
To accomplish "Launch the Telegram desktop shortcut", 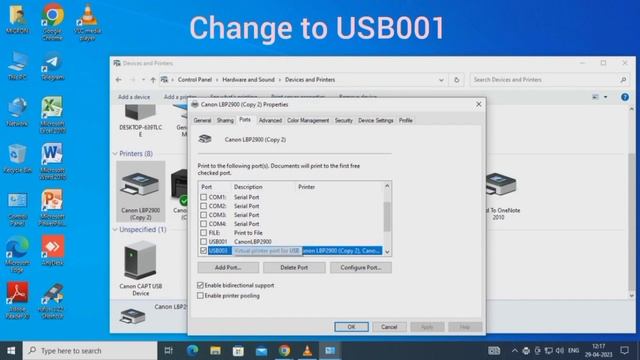I will click(53, 66).
